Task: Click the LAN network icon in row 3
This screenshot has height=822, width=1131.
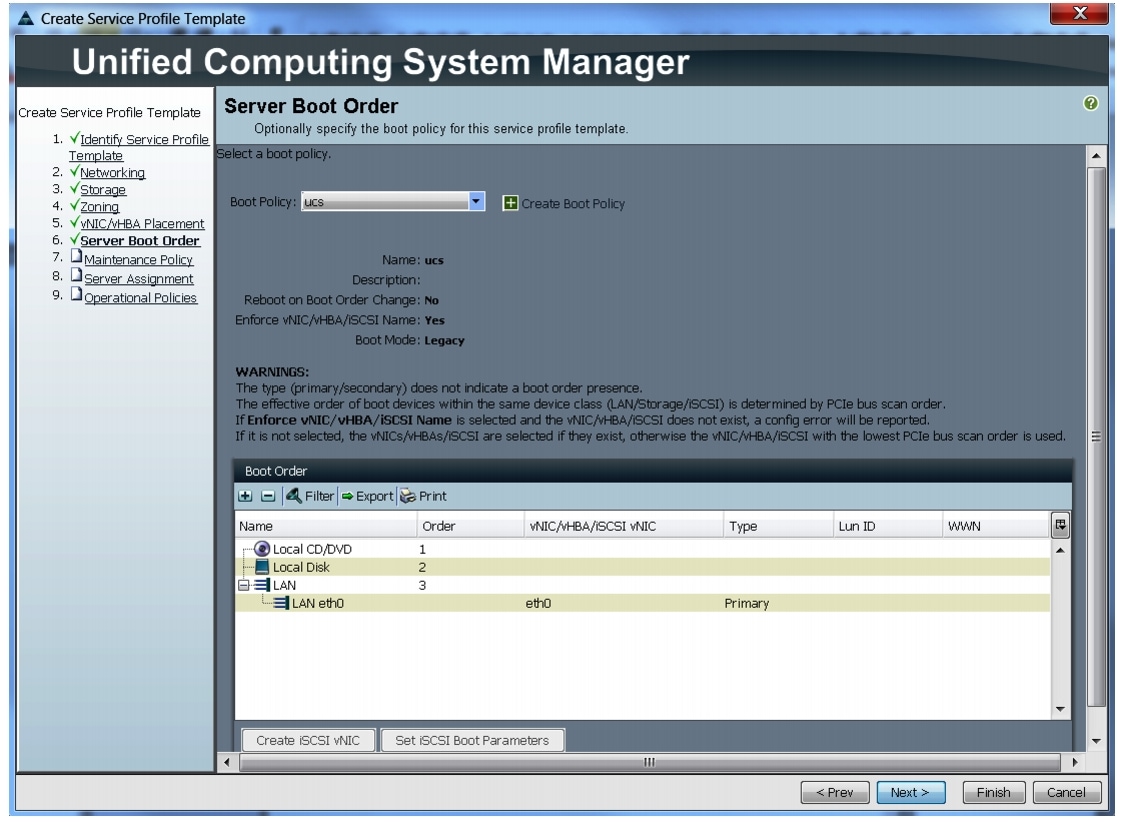Action: click(x=263, y=585)
